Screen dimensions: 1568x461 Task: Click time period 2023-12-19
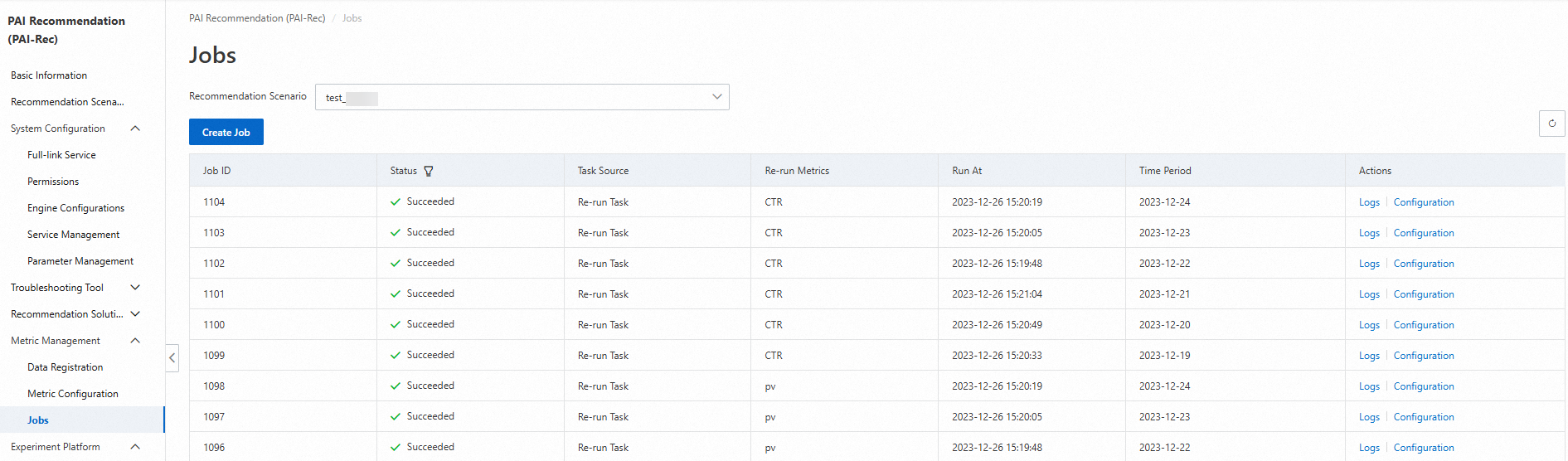click(x=1164, y=356)
